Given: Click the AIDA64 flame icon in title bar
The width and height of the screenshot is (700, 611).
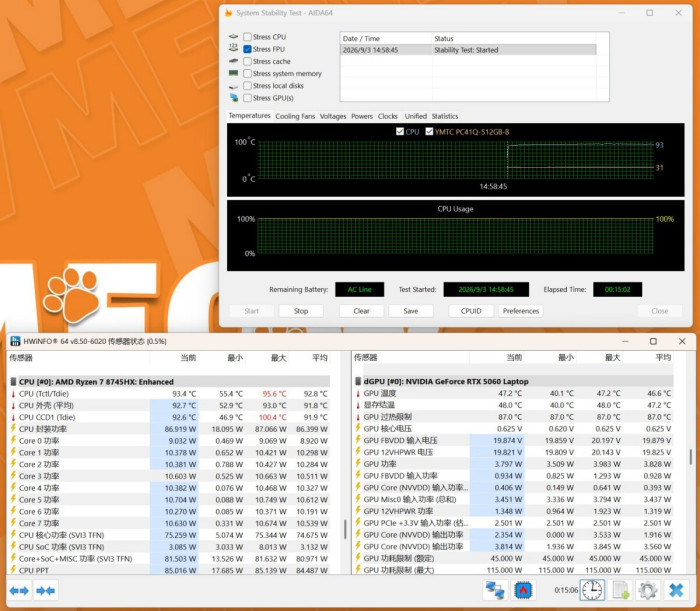Looking at the screenshot, I should pos(229,13).
